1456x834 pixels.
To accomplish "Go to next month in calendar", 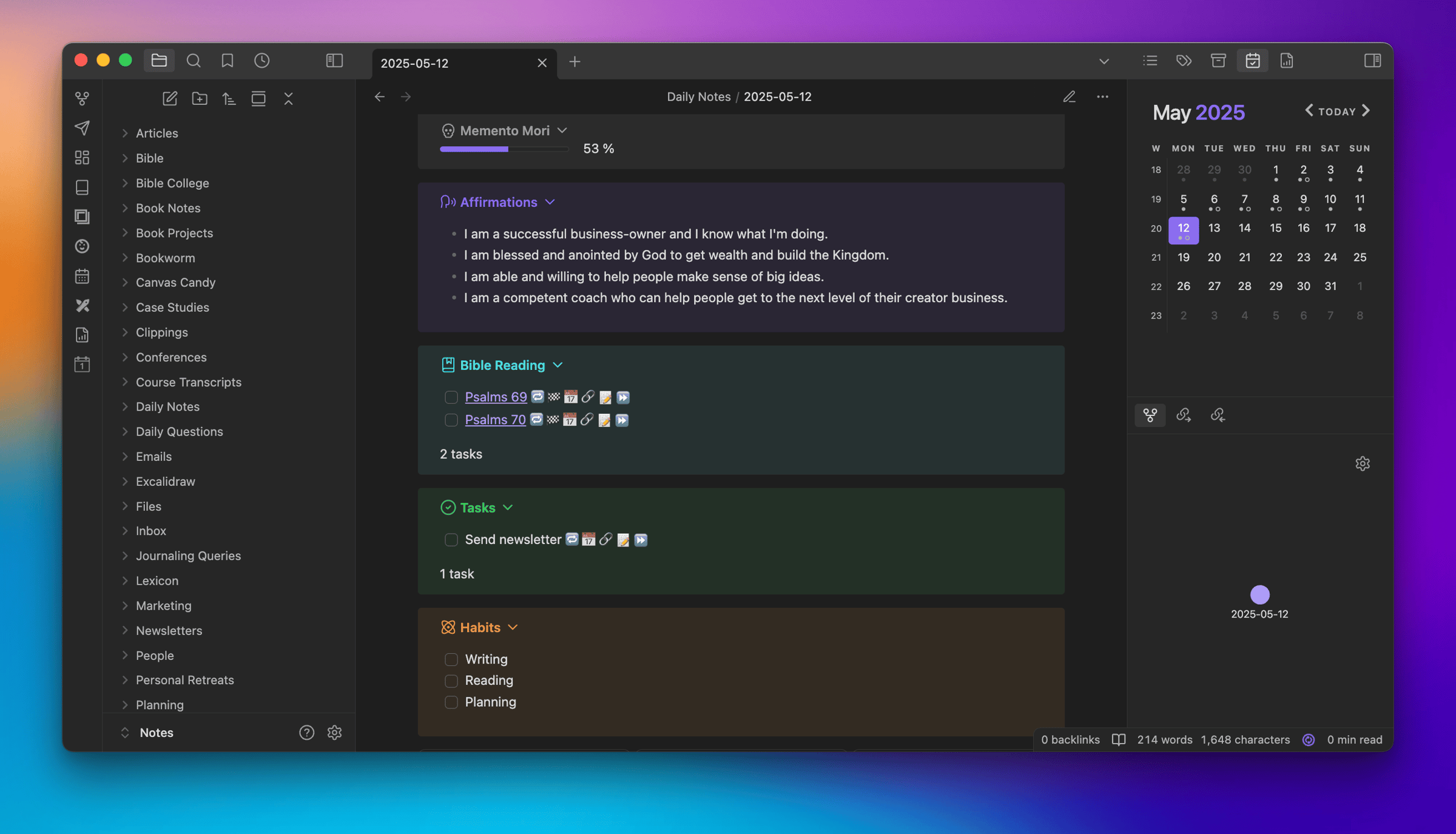I will (x=1366, y=110).
